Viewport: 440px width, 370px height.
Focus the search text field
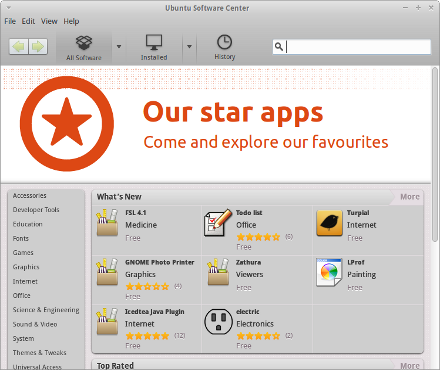(352, 47)
